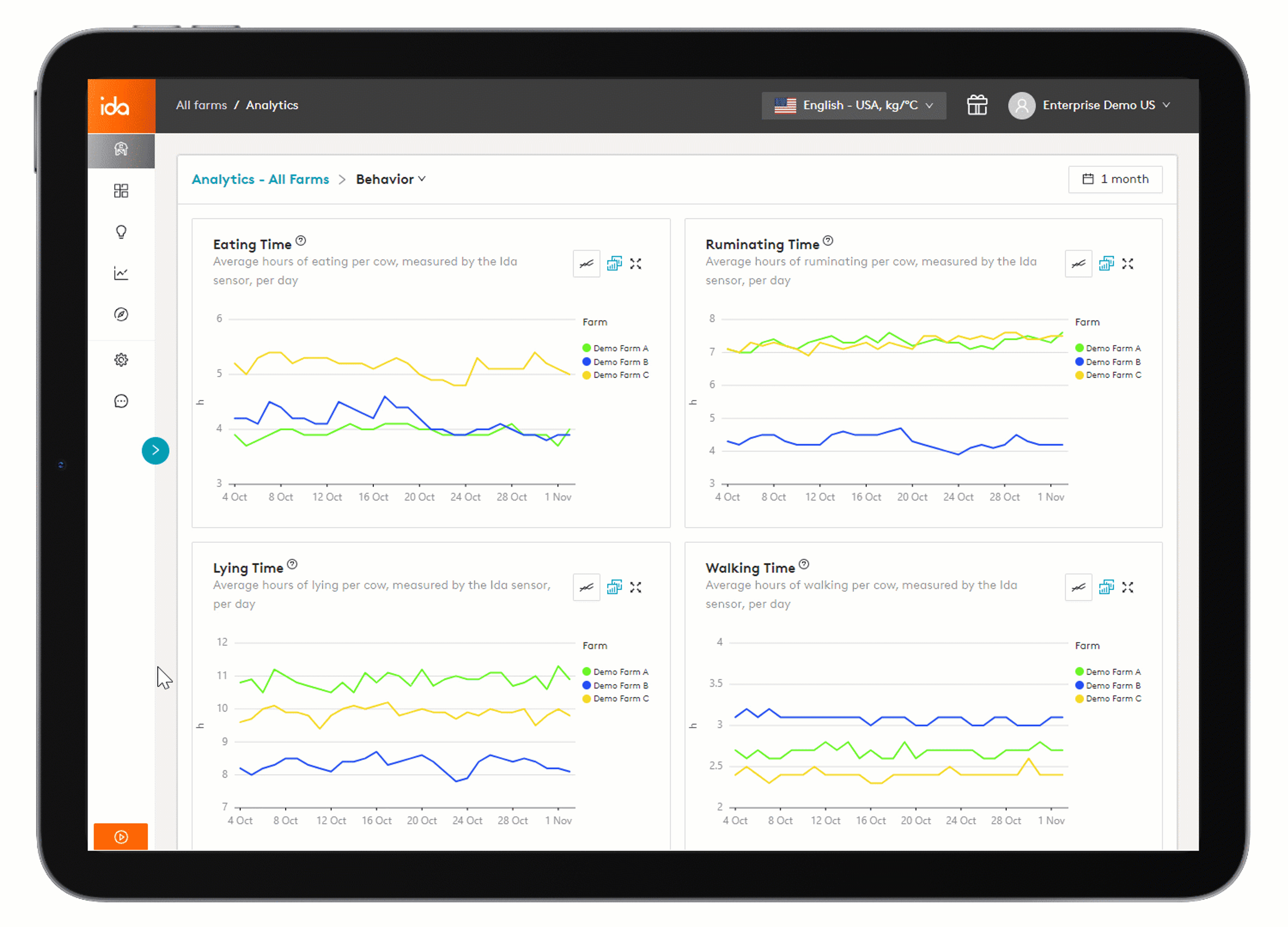Click the Analytics - All Farms link
Screen dimensions: 1288x927
(x=260, y=179)
